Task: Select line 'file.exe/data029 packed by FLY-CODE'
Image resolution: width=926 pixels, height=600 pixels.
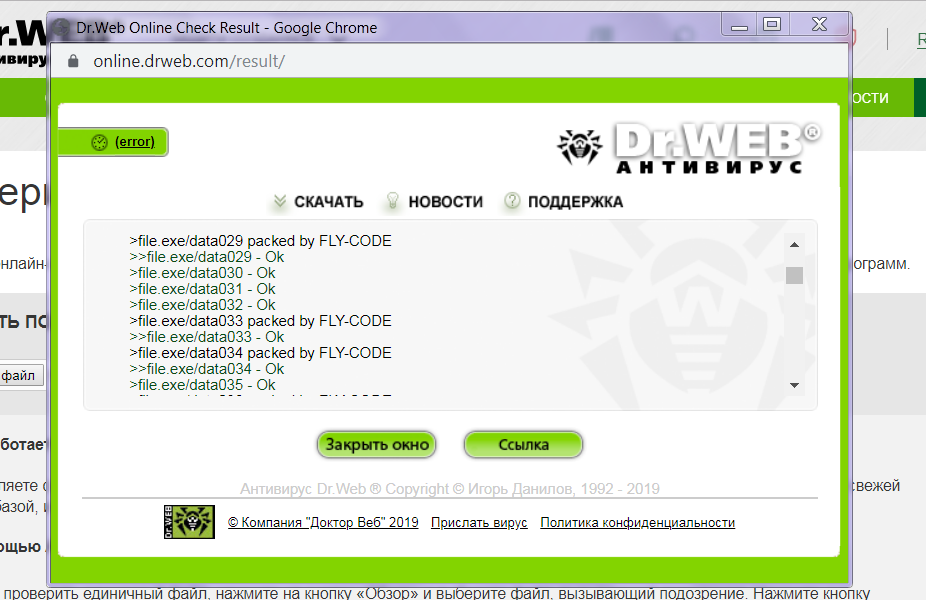Action: click(x=260, y=241)
